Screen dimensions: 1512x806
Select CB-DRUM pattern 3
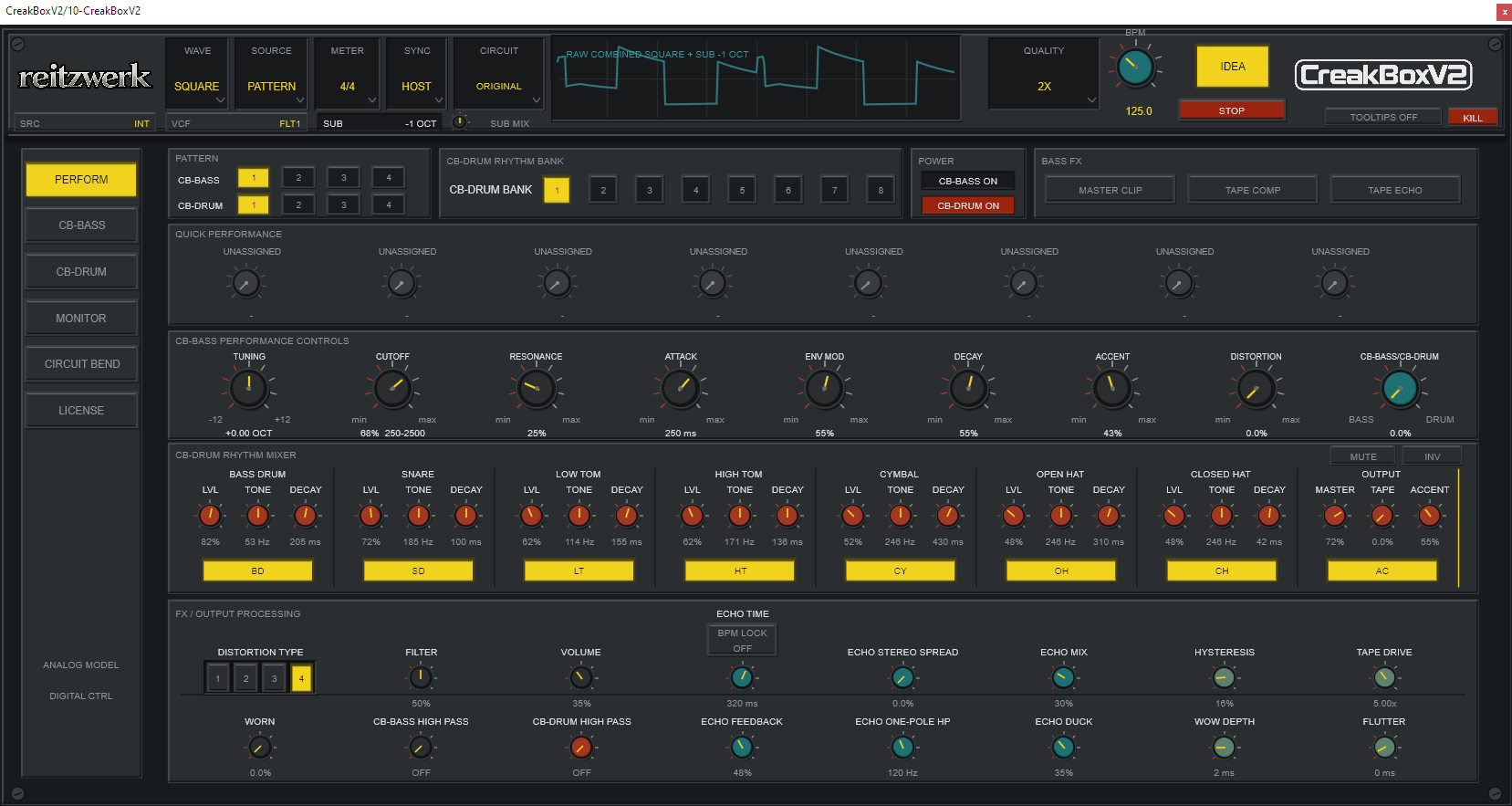344,204
